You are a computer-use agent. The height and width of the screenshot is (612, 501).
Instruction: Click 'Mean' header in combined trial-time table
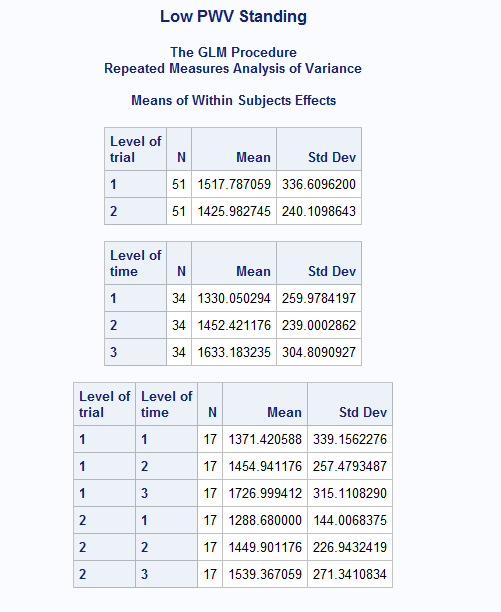pyautogui.click(x=284, y=412)
